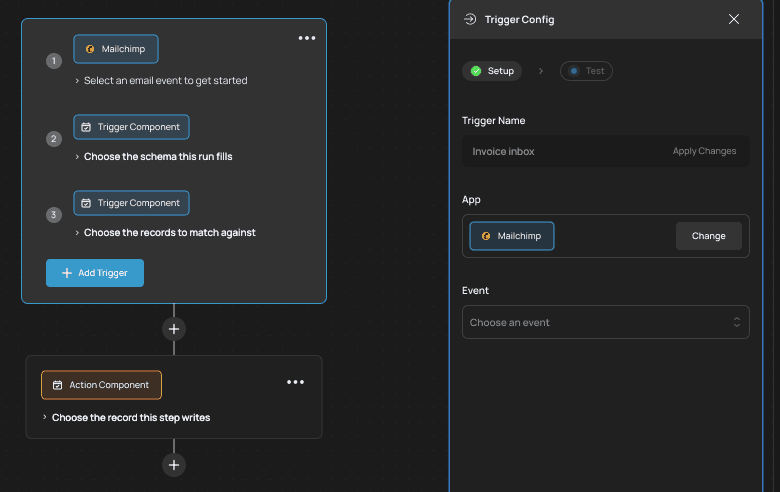The height and width of the screenshot is (492, 780).
Task: Expand 'Choose the record this step writes'
Action: click(x=126, y=417)
